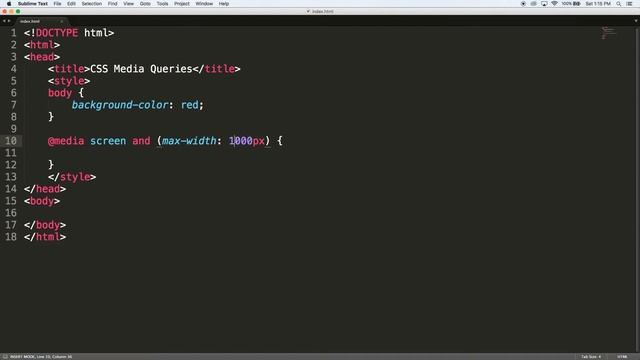Screen dimensions: 640x360
Task: Click the opening body tag on line 15
Action: (42, 201)
